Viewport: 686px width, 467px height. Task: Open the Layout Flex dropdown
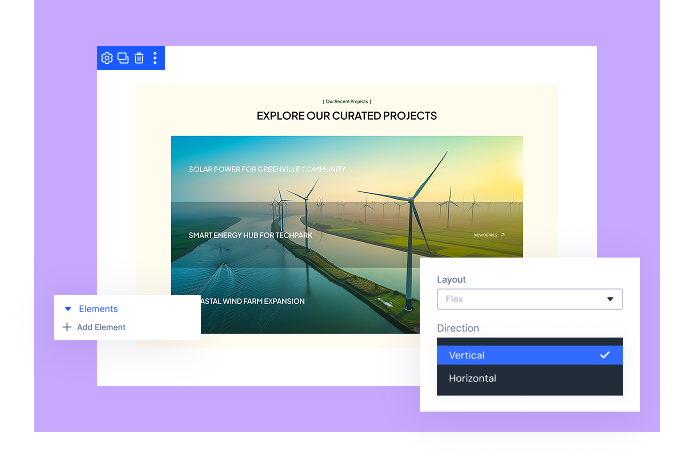click(x=529, y=299)
